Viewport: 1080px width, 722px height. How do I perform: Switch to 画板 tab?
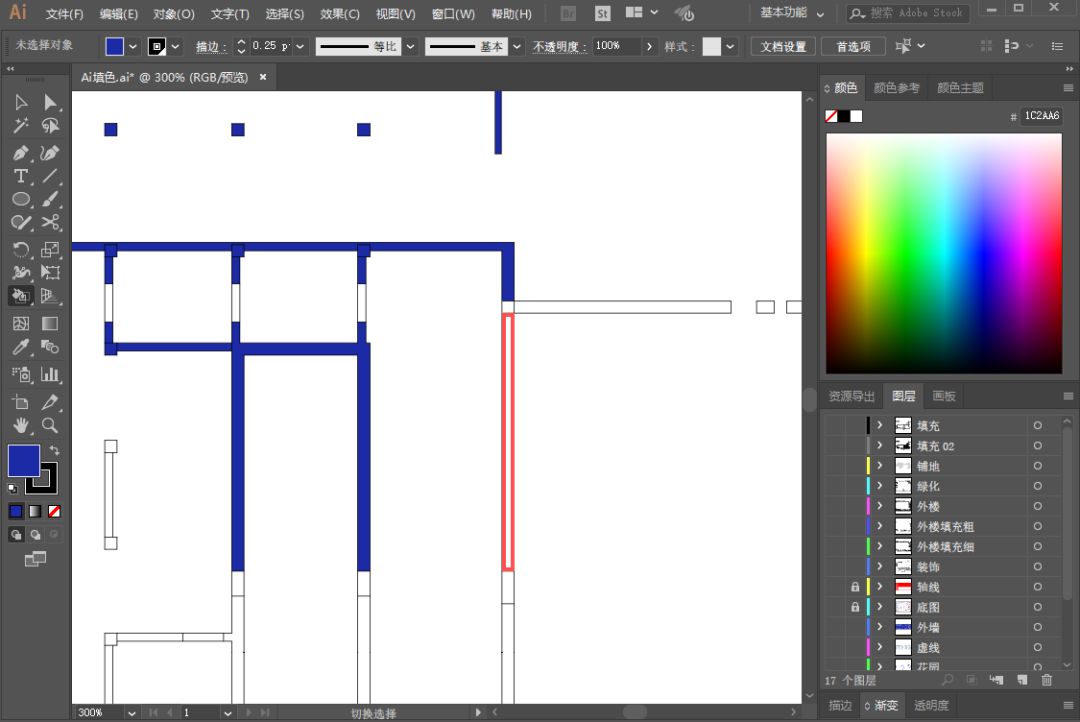tap(944, 396)
